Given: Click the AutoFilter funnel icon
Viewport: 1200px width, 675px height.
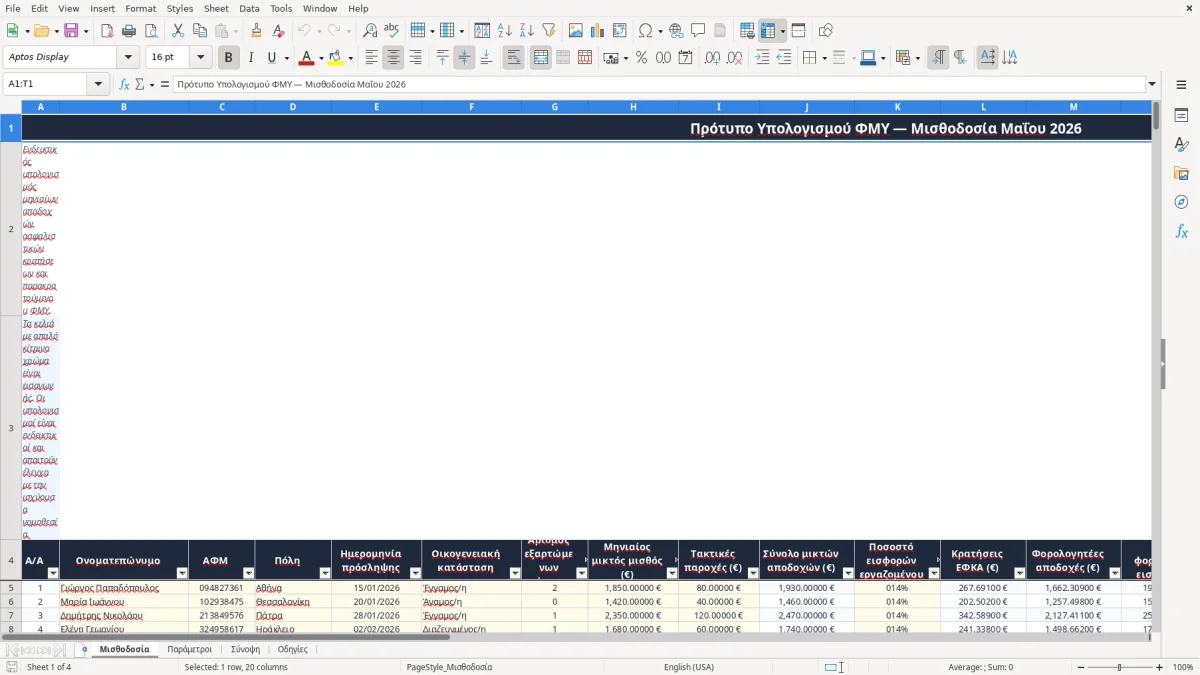Looking at the screenshot, I should (x=549, y=31).
